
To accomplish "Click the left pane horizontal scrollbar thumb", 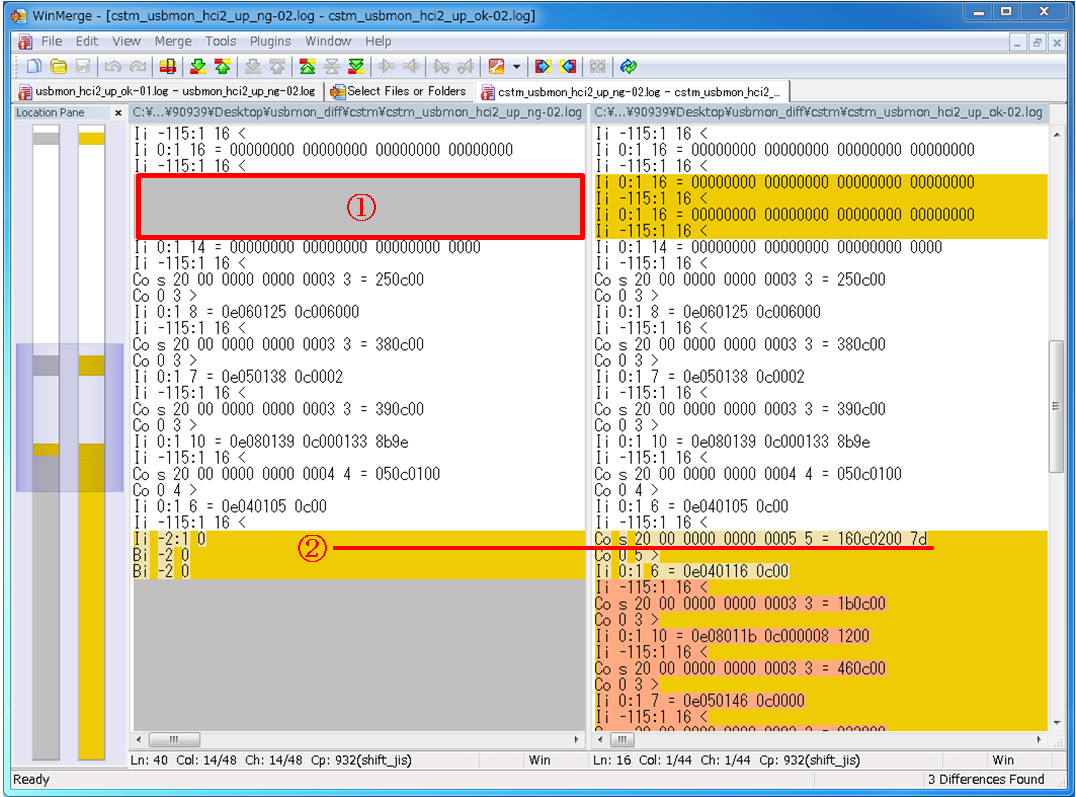I will click(x=174, y=739).
